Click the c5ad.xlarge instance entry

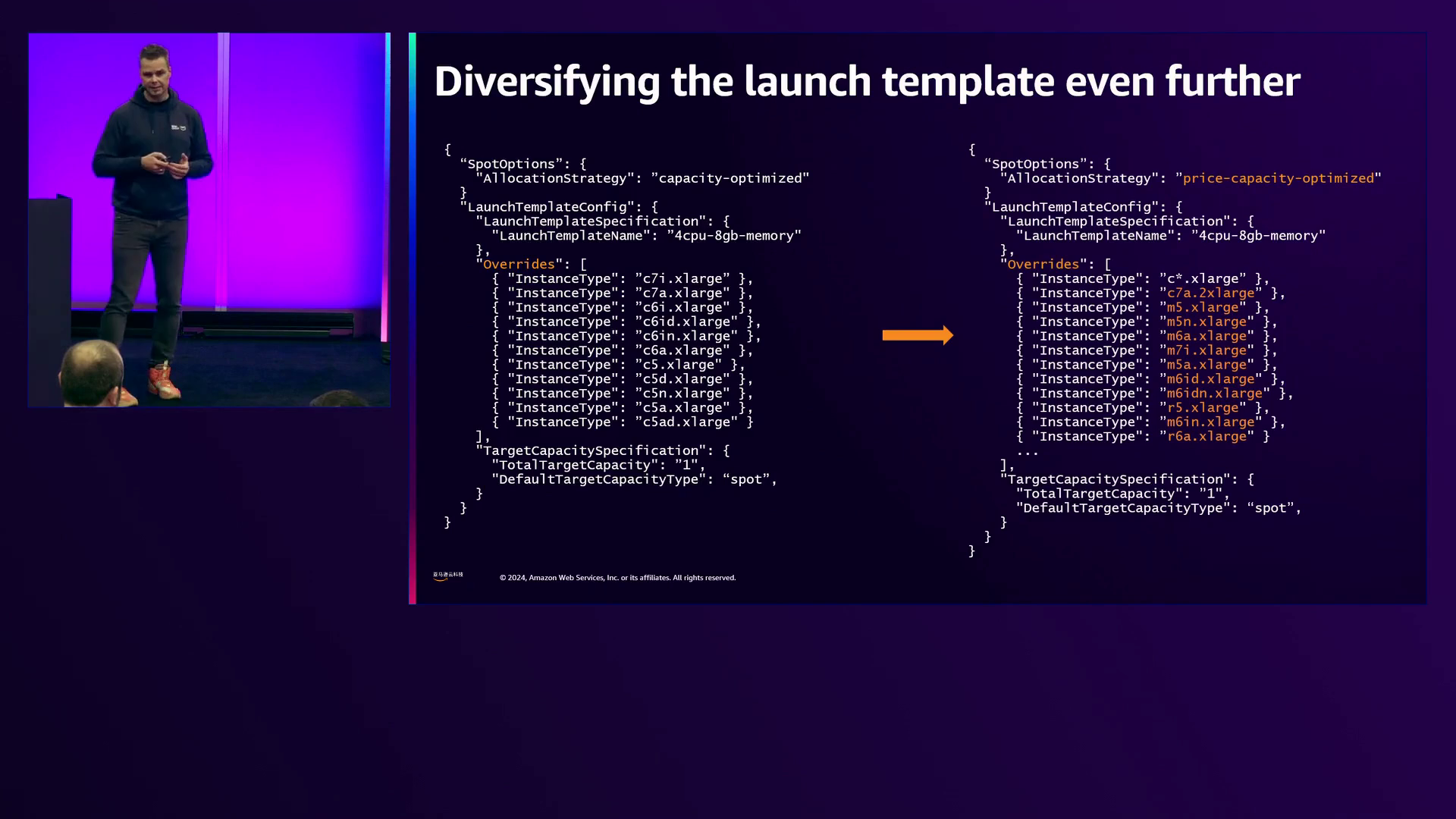(686, 422)
